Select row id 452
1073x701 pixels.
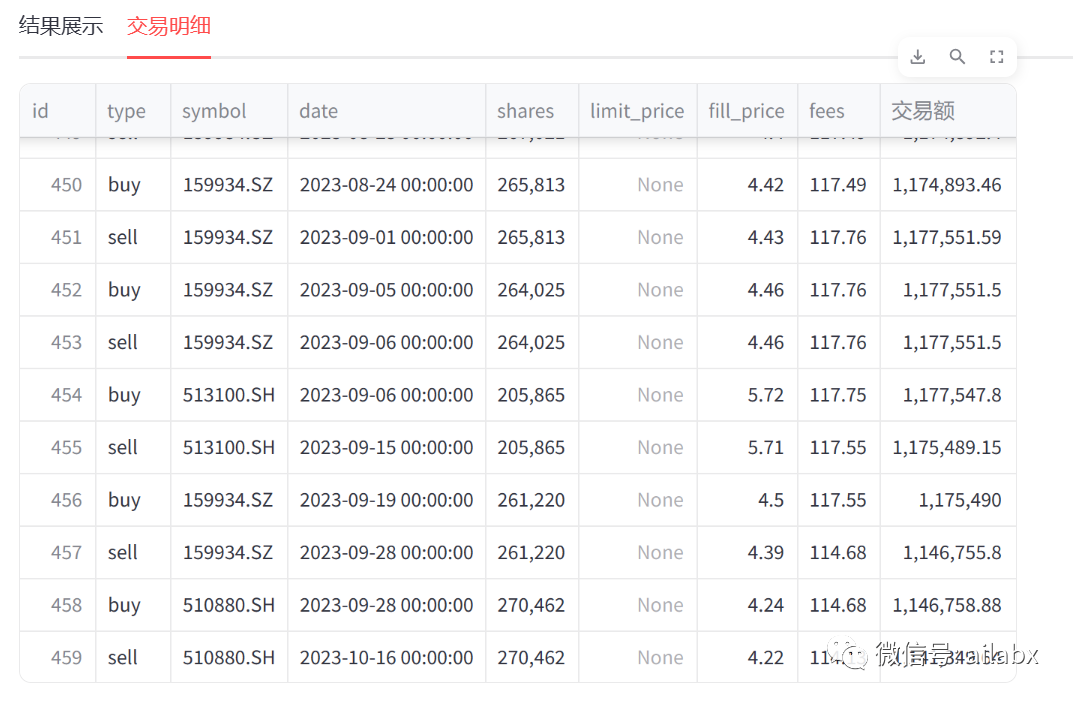[x=57, y=290]
